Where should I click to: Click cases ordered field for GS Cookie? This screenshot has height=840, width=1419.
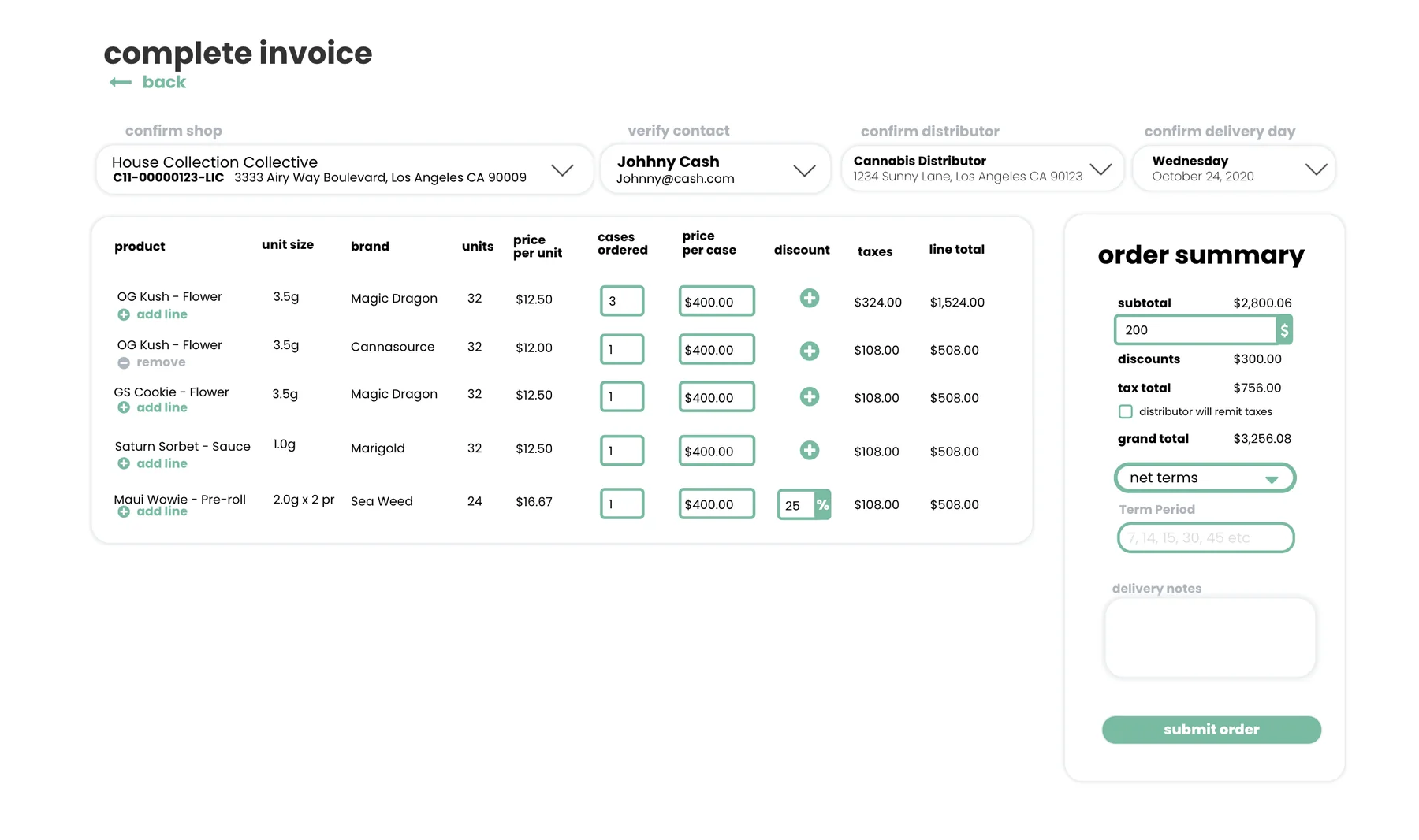[622, 396]
